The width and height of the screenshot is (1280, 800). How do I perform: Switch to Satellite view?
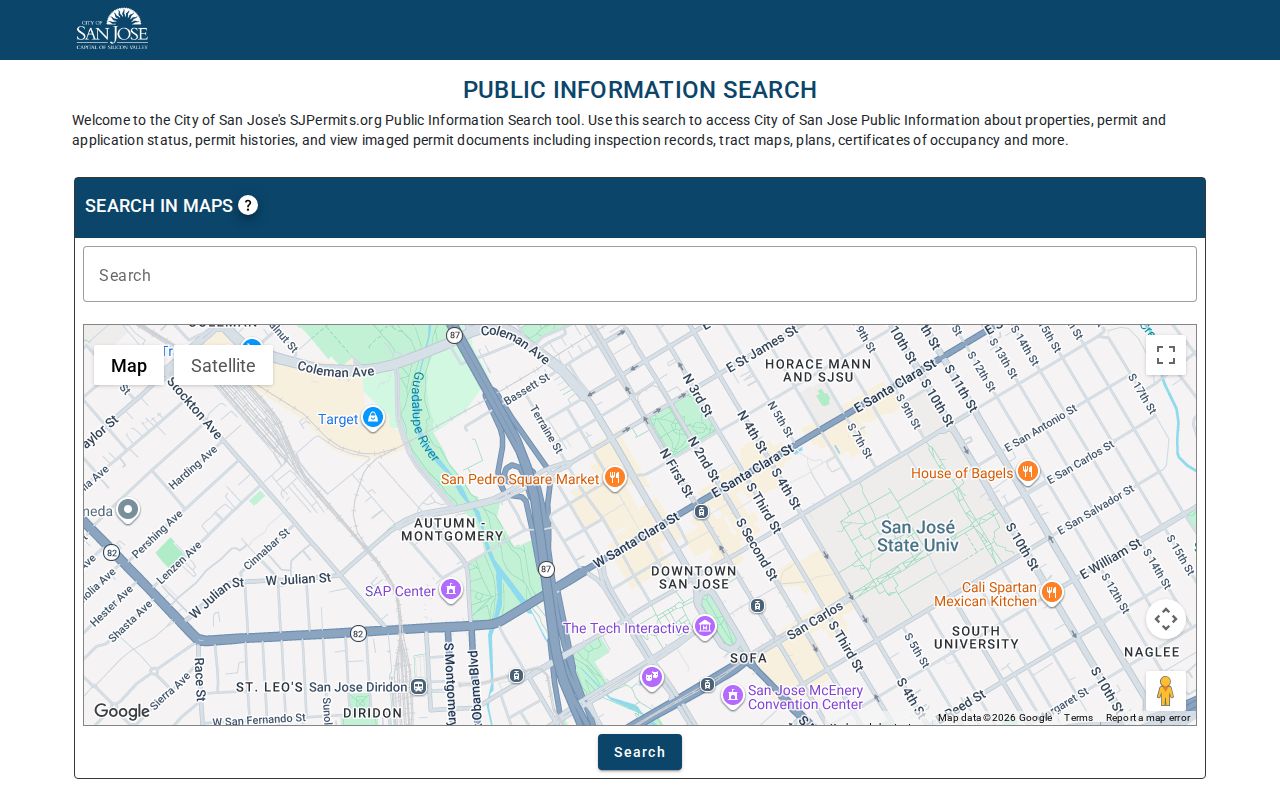click(x=223, y=365)
